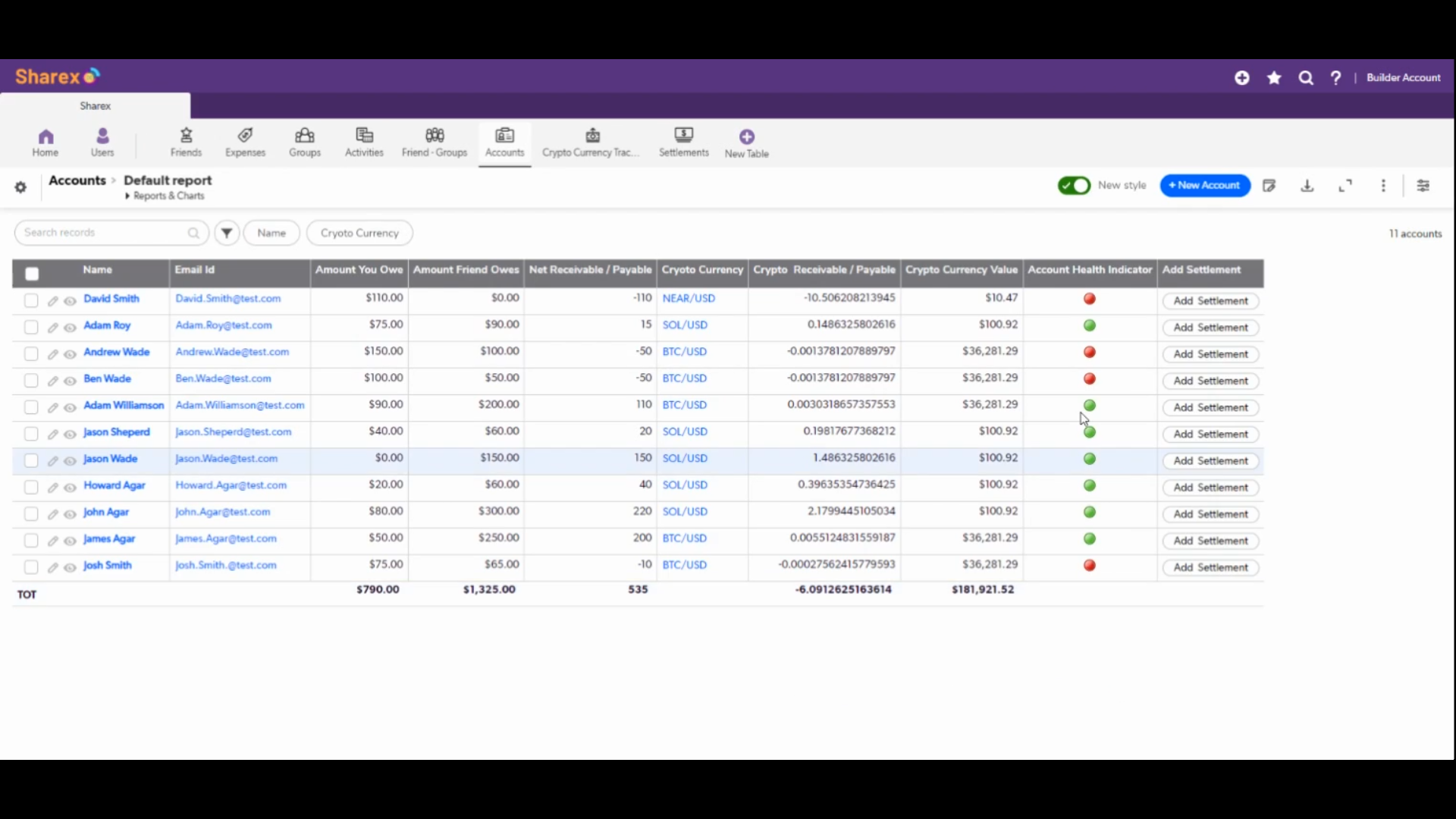Click the pencil edit icon for David Smith
This screenshot has width=1456, height=819.
(52, 301)
